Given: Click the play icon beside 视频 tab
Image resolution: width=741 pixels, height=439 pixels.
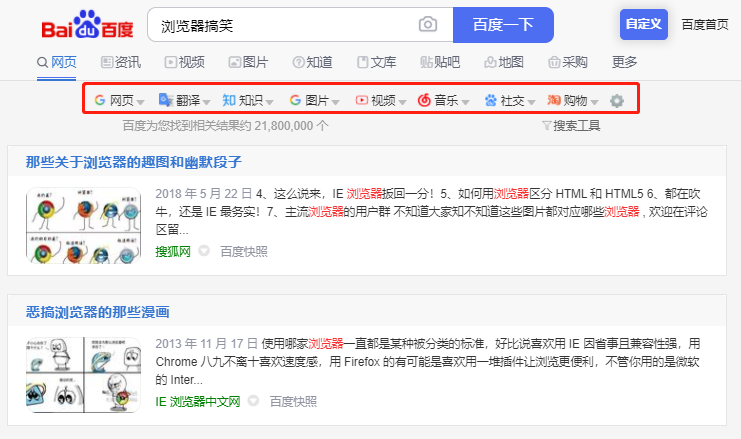Looking at the screenshot, I should pos(171,62).
